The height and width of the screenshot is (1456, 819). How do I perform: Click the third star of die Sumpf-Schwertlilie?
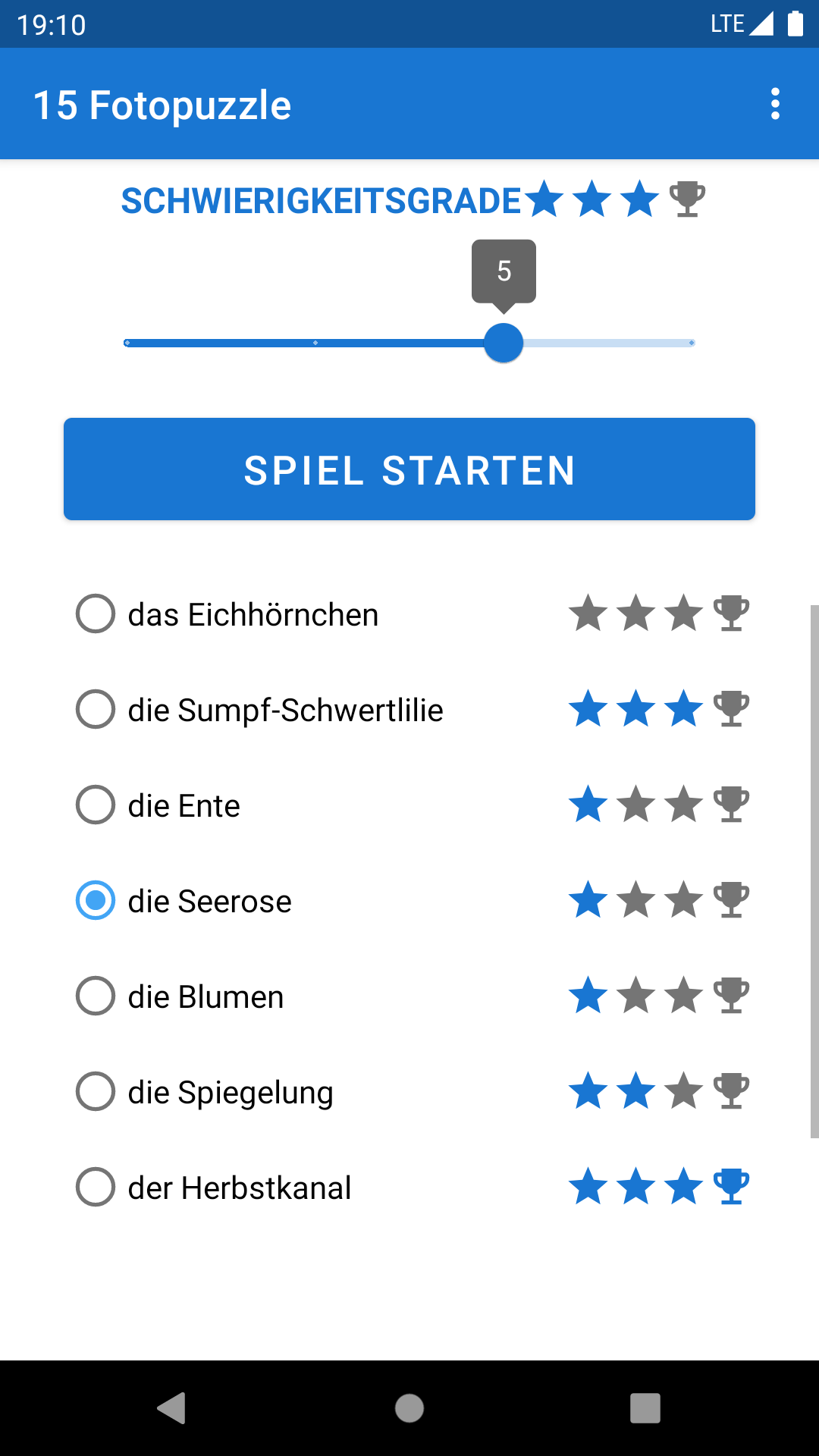click(x=684, y=709)
